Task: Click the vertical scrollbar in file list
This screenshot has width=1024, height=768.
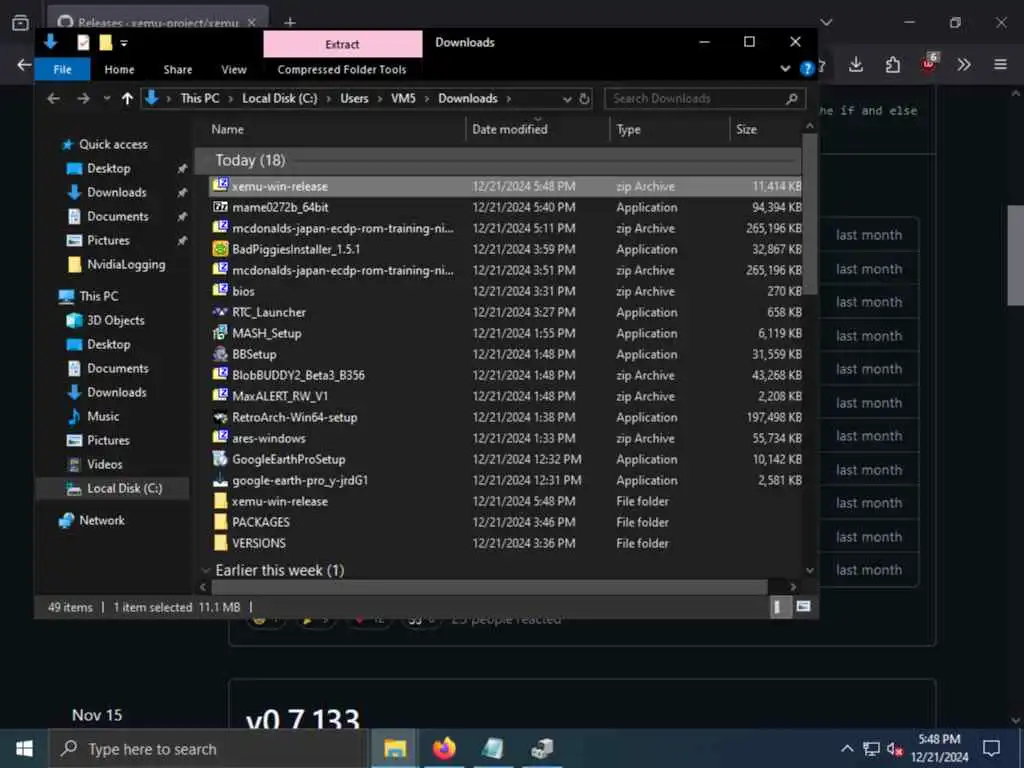Action: 809,214
